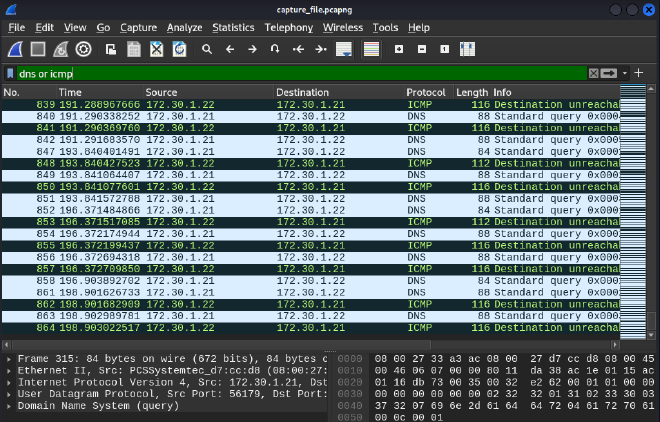The height and width of the screenshot is (422, 660).
Task: Click the display filter input field
Action: point(301,73)
